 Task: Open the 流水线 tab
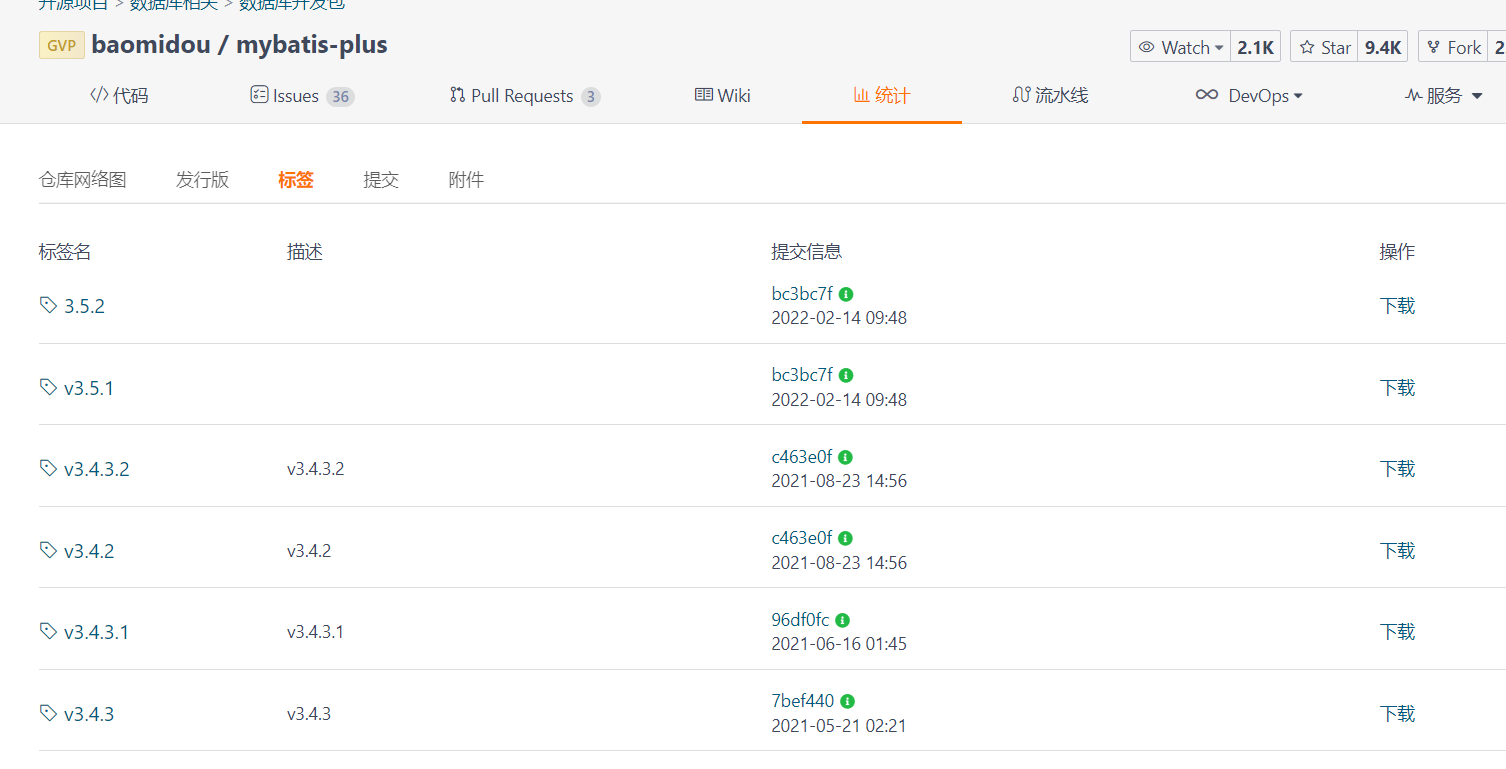(x=1050, y=96)
